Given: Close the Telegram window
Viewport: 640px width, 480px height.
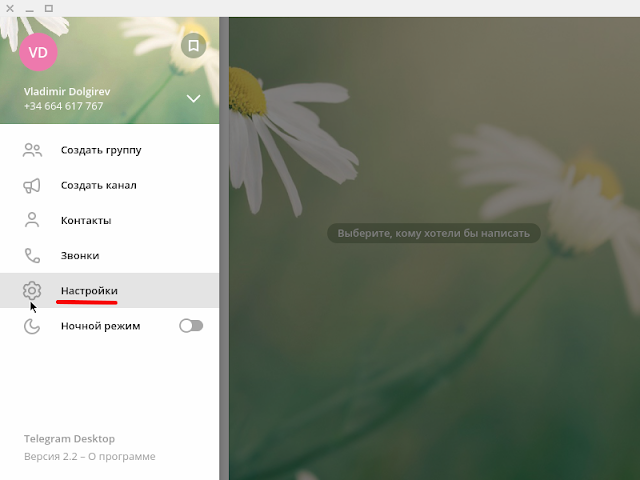Looking at the screenshot, I should pos(10,8).
